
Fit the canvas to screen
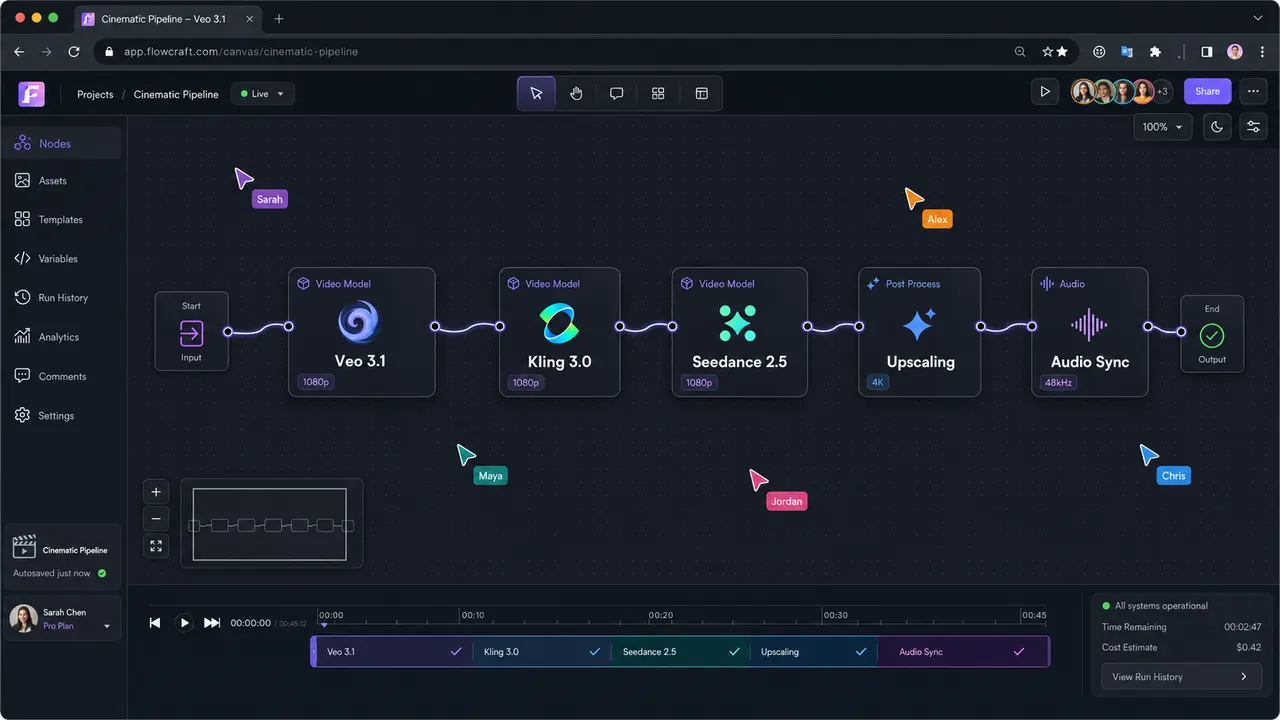pos(156,546)
